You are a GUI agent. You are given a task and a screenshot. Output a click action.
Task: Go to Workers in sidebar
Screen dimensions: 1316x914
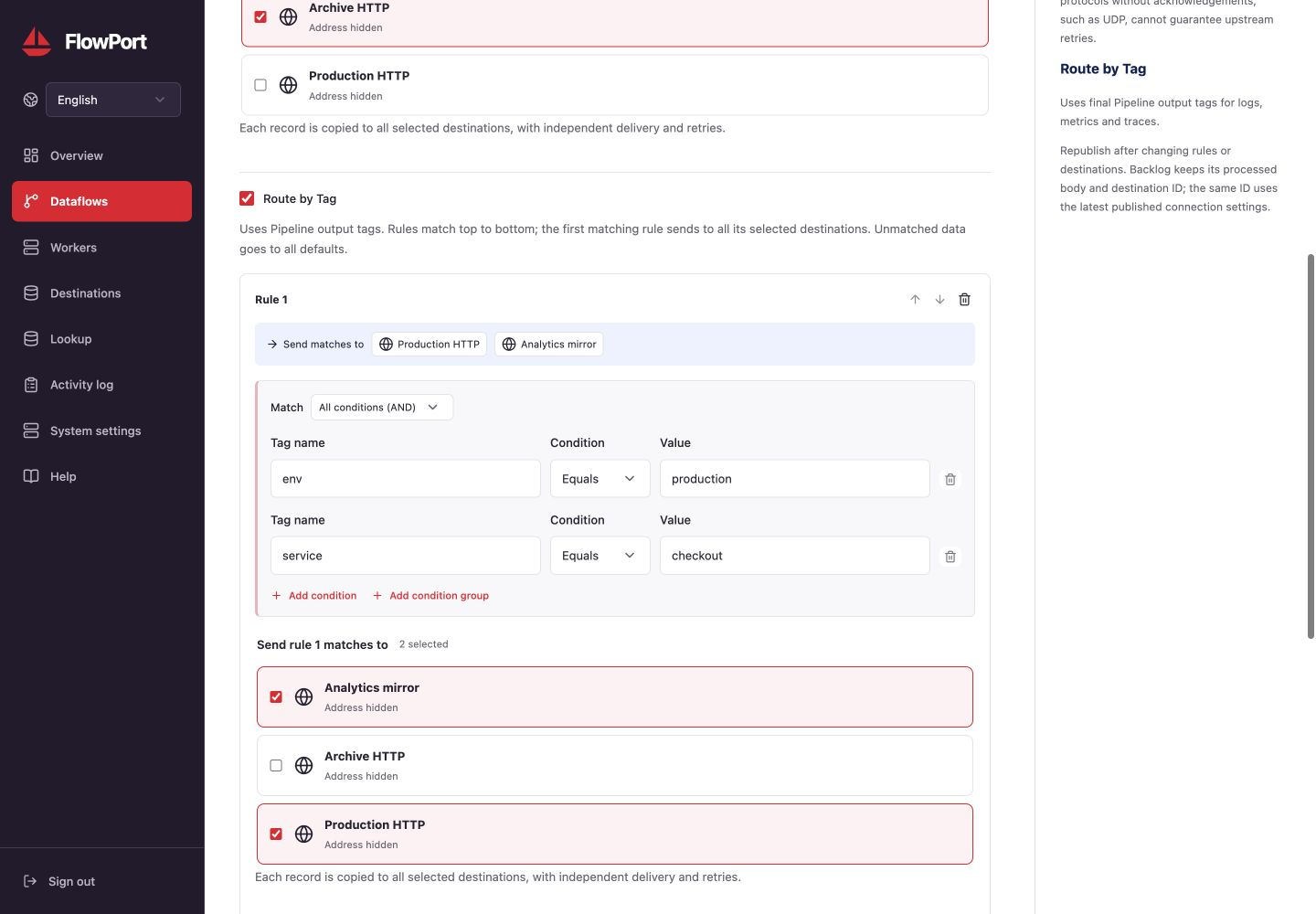coord(101,248)
